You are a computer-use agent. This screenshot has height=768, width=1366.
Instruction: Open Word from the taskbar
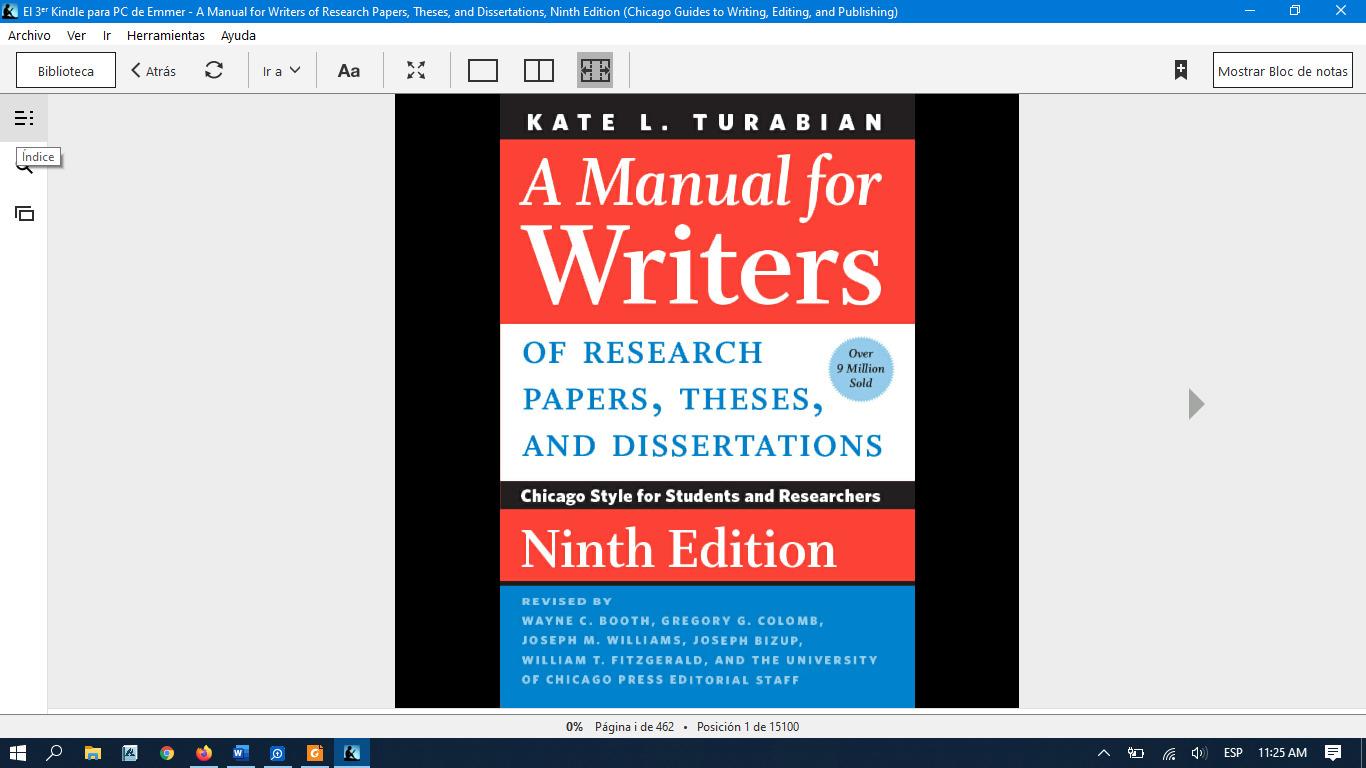(240, 753)
